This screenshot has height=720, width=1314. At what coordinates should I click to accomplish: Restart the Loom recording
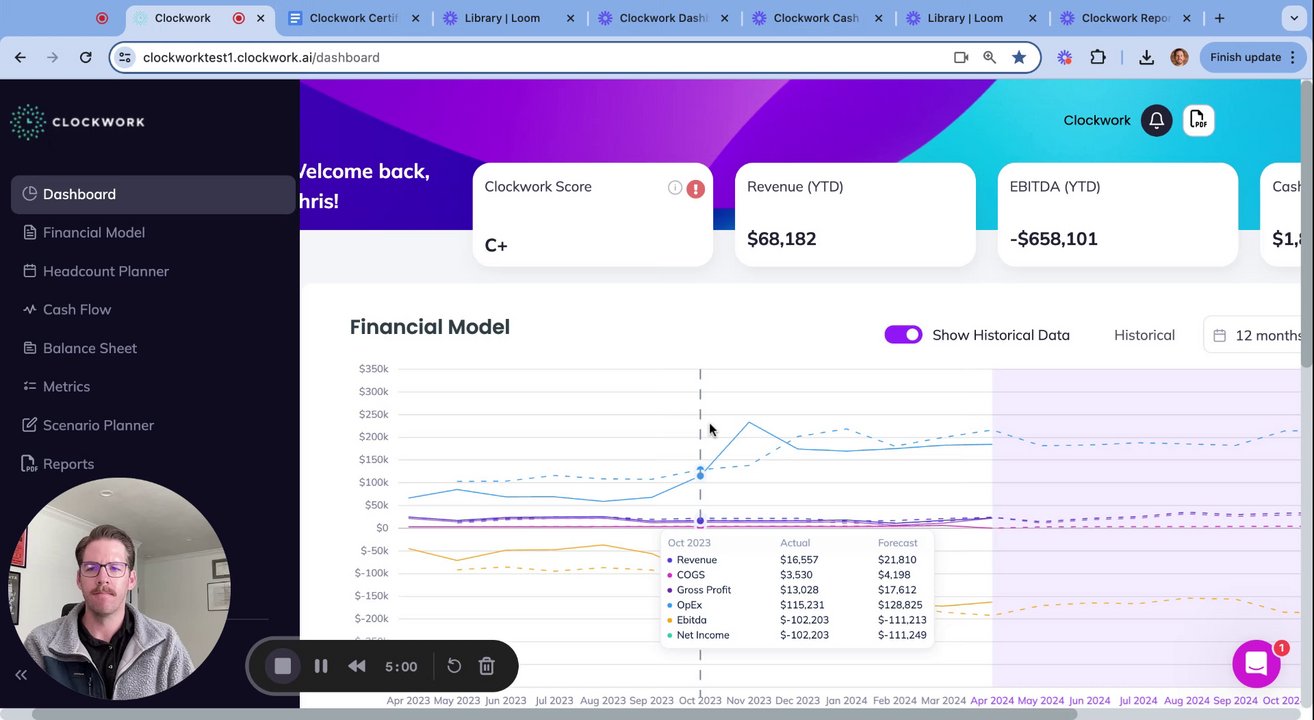[x=454, y=666]
